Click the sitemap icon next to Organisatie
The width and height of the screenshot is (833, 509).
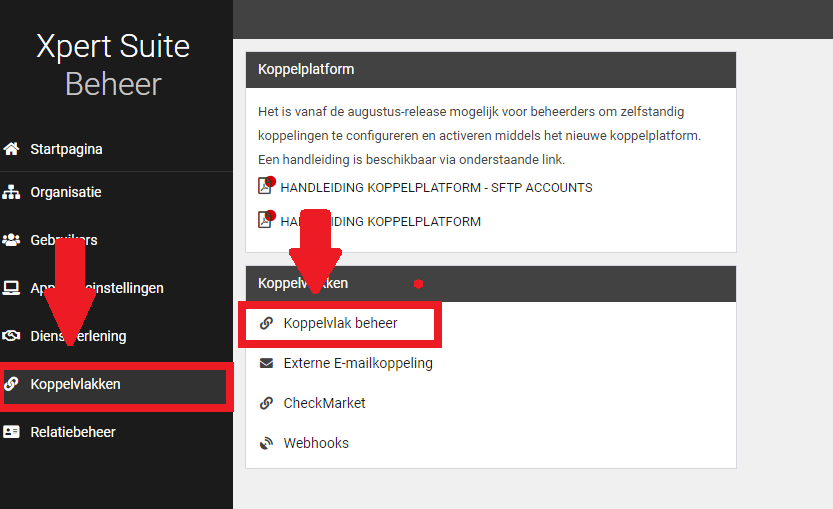coord(12,192)
